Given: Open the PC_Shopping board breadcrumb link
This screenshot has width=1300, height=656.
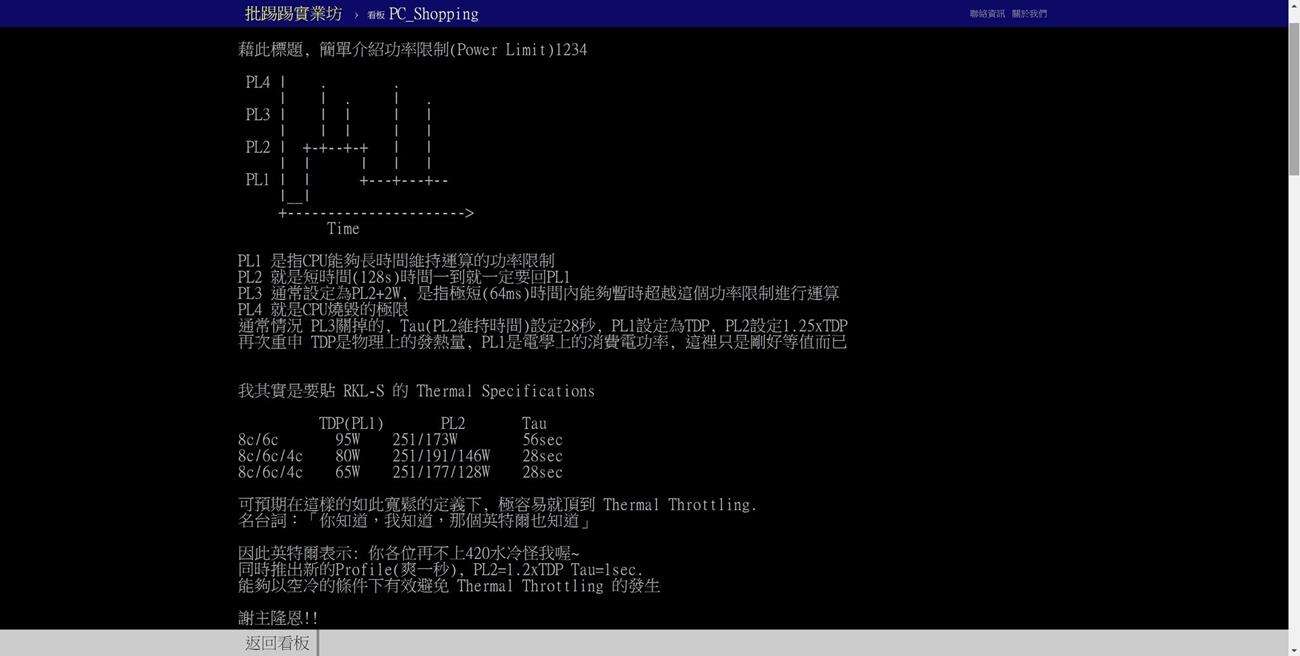Looking at the screenshot, I should click(432, 13).
